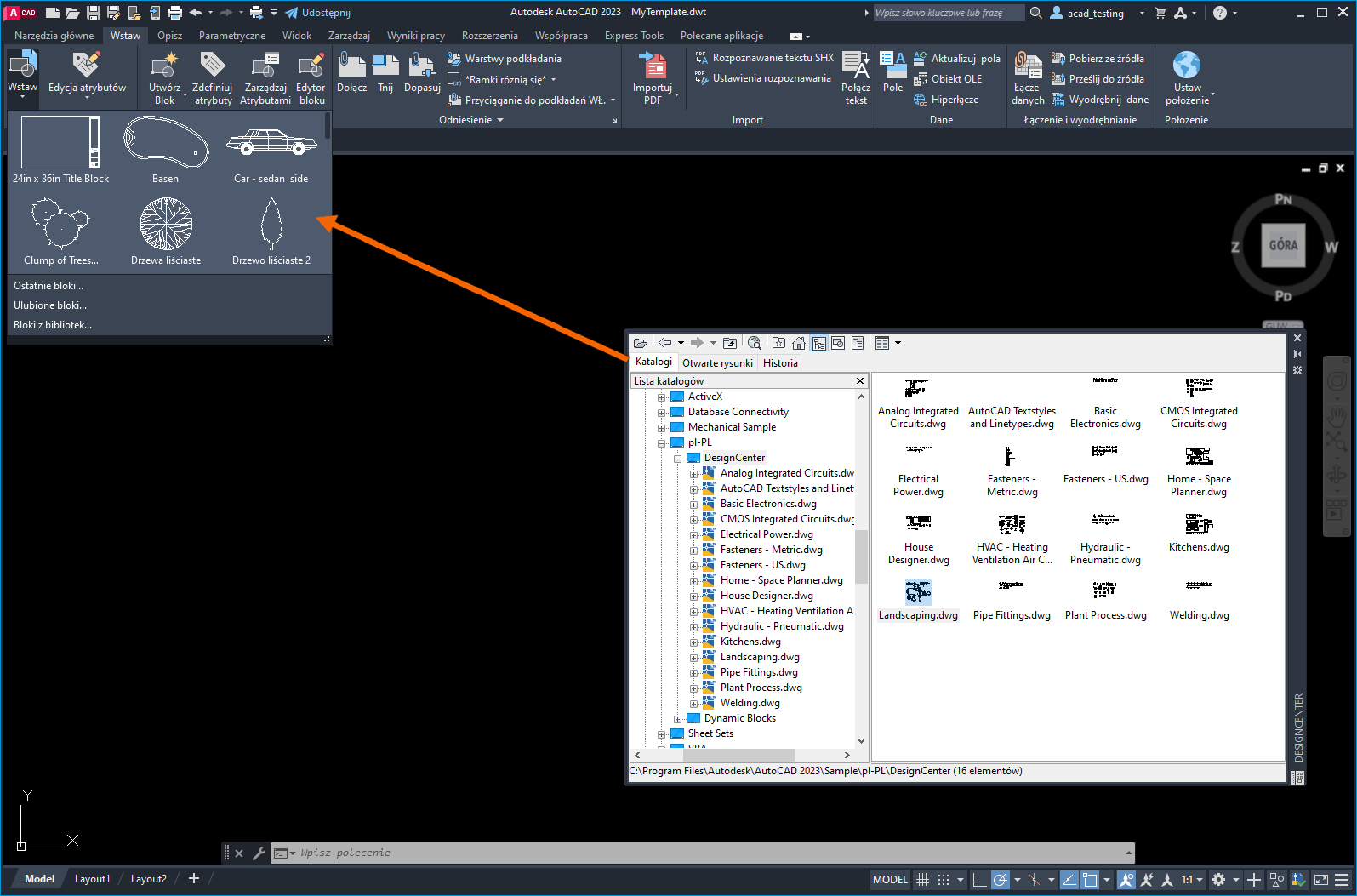1357x896 pixels.
Task: Click the GÓRA face of the ViewCube
Action: click(1283, 245)
